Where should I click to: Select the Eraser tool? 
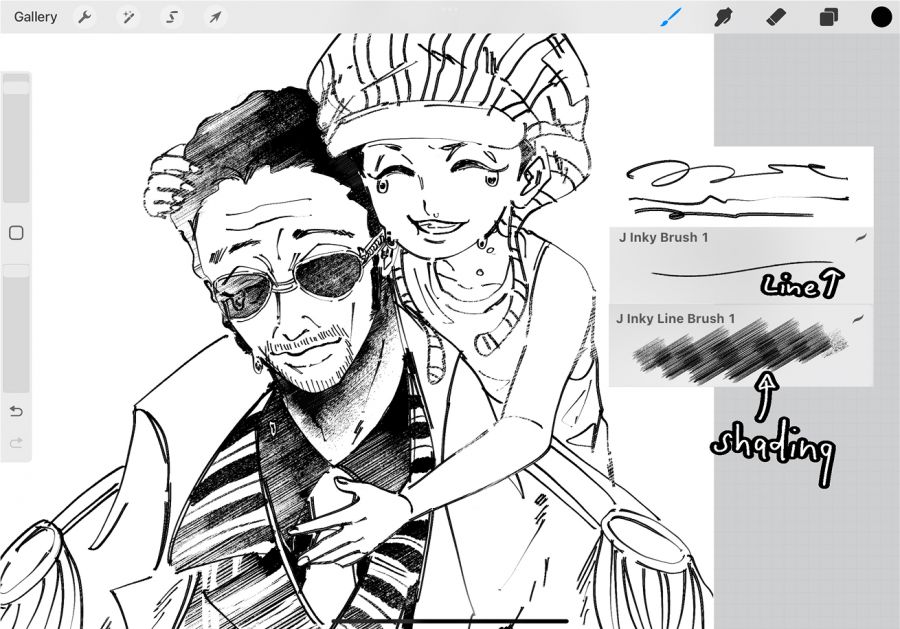pos(776,17)
